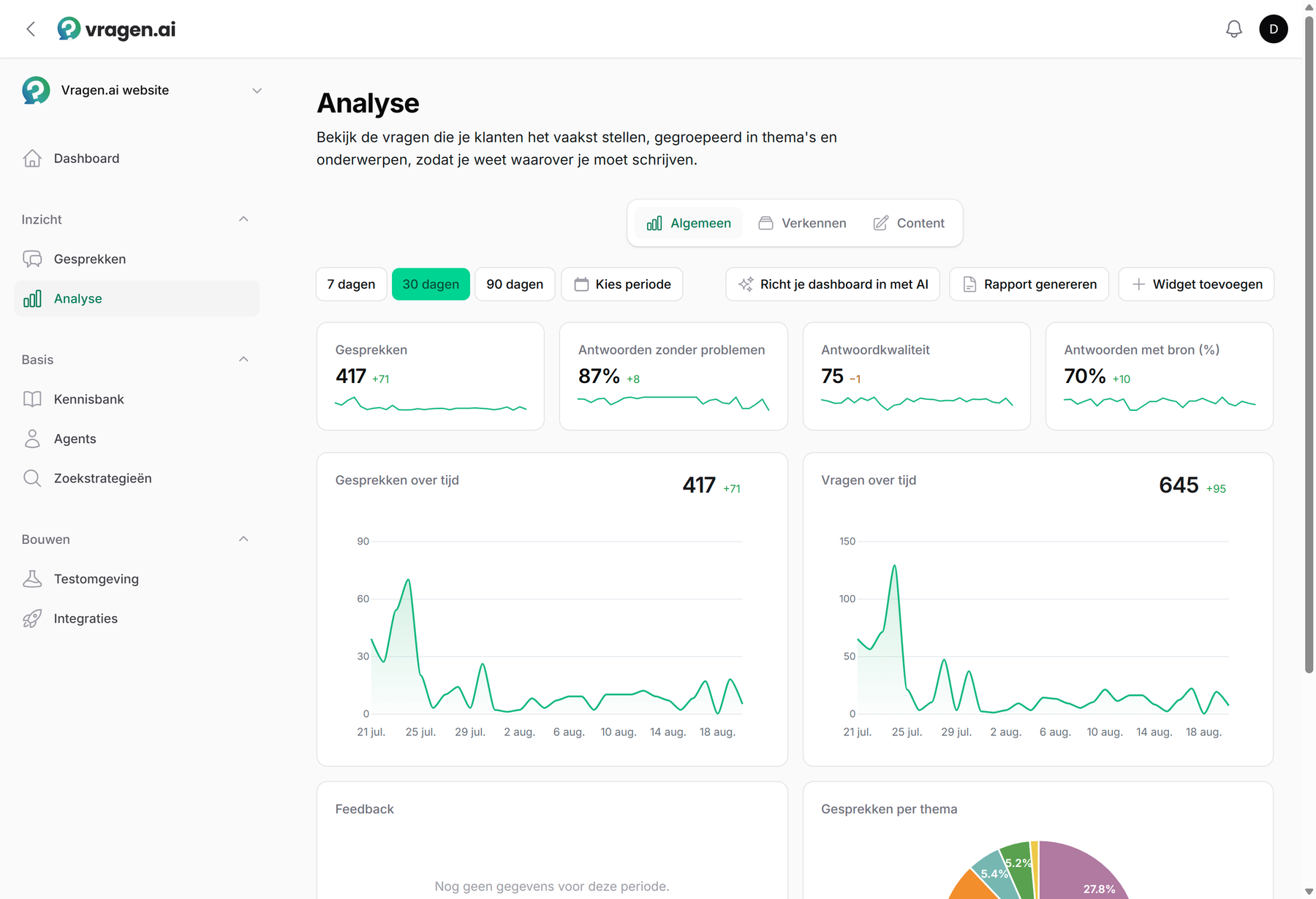
Task: Click the document icon in Rapport genereren
Action: click(969, 285)
